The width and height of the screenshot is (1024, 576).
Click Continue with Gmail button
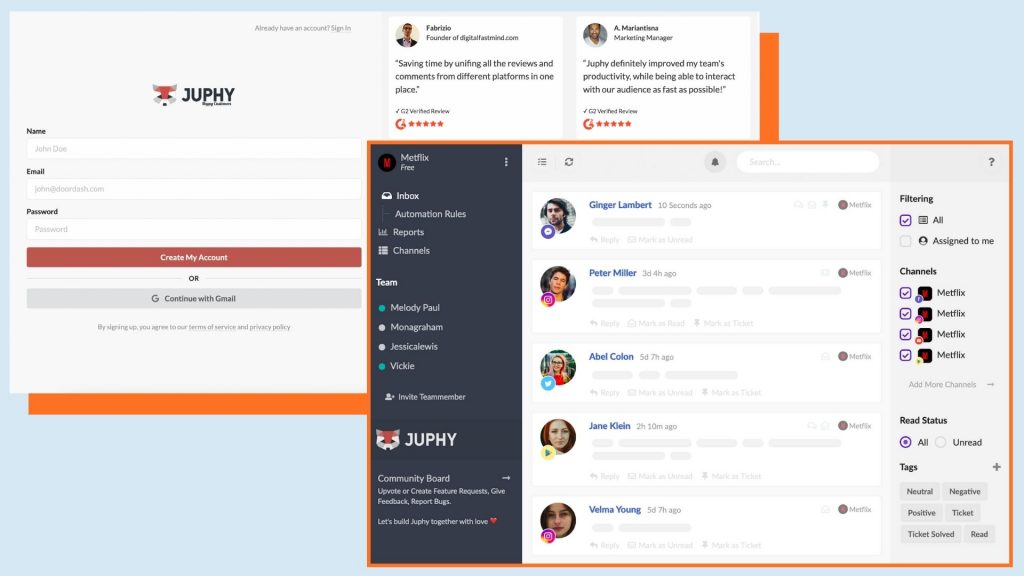pos(194,298)
